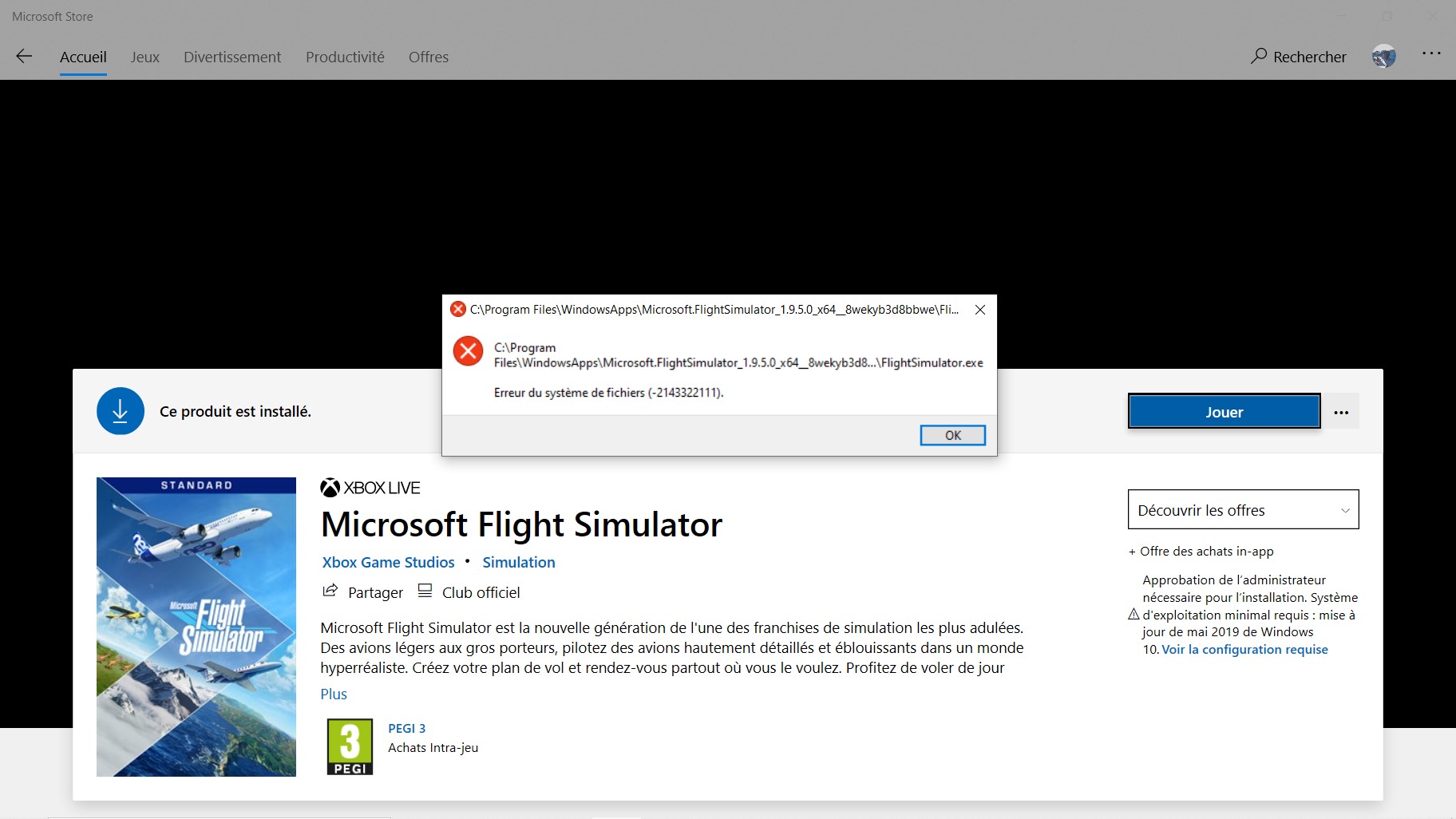Open the Accueil tab
Image resolution: width=1456 pixels, height=819 pixels.
[x=83, y=57]
